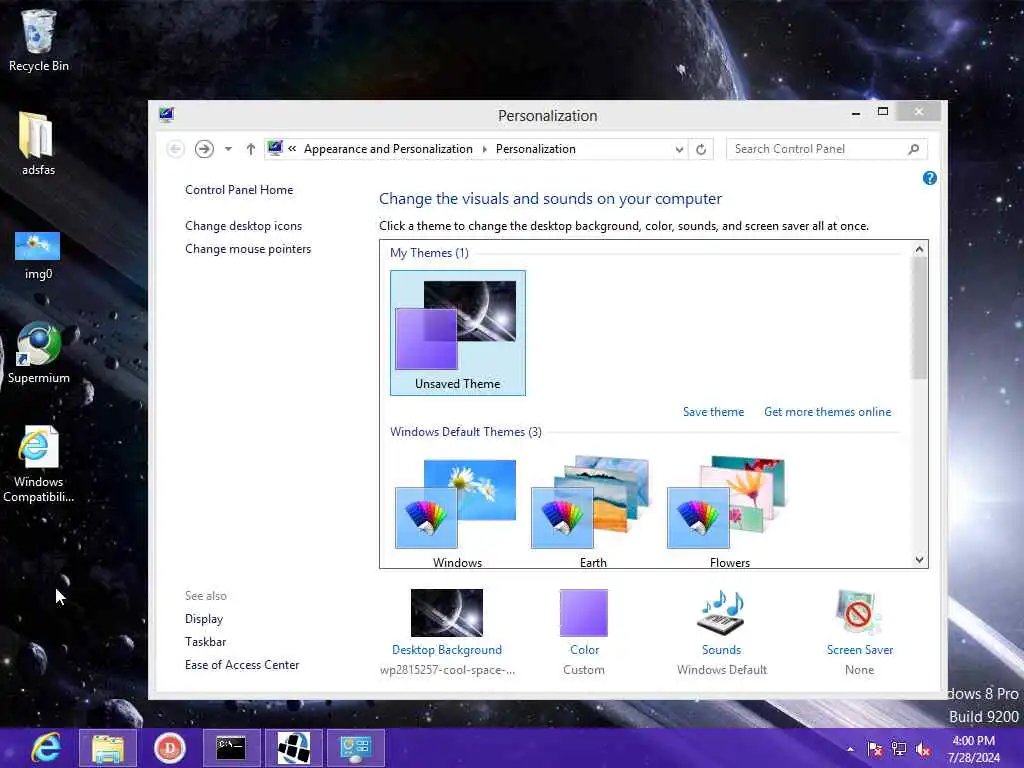Expand arrow after Appearance and Personalization

click(485, 149)
